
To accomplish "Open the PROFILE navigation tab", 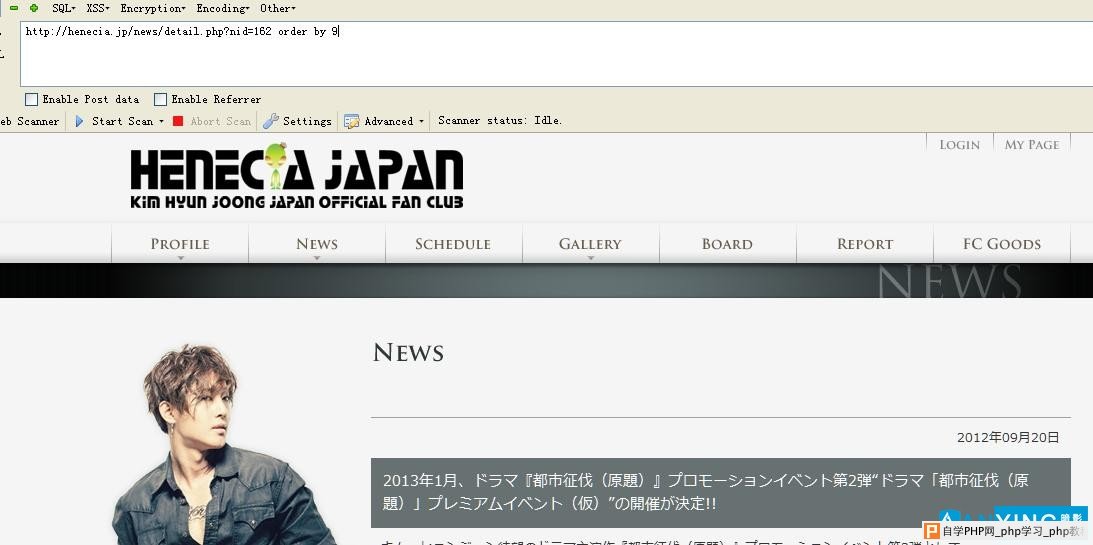I will (180, 244).
